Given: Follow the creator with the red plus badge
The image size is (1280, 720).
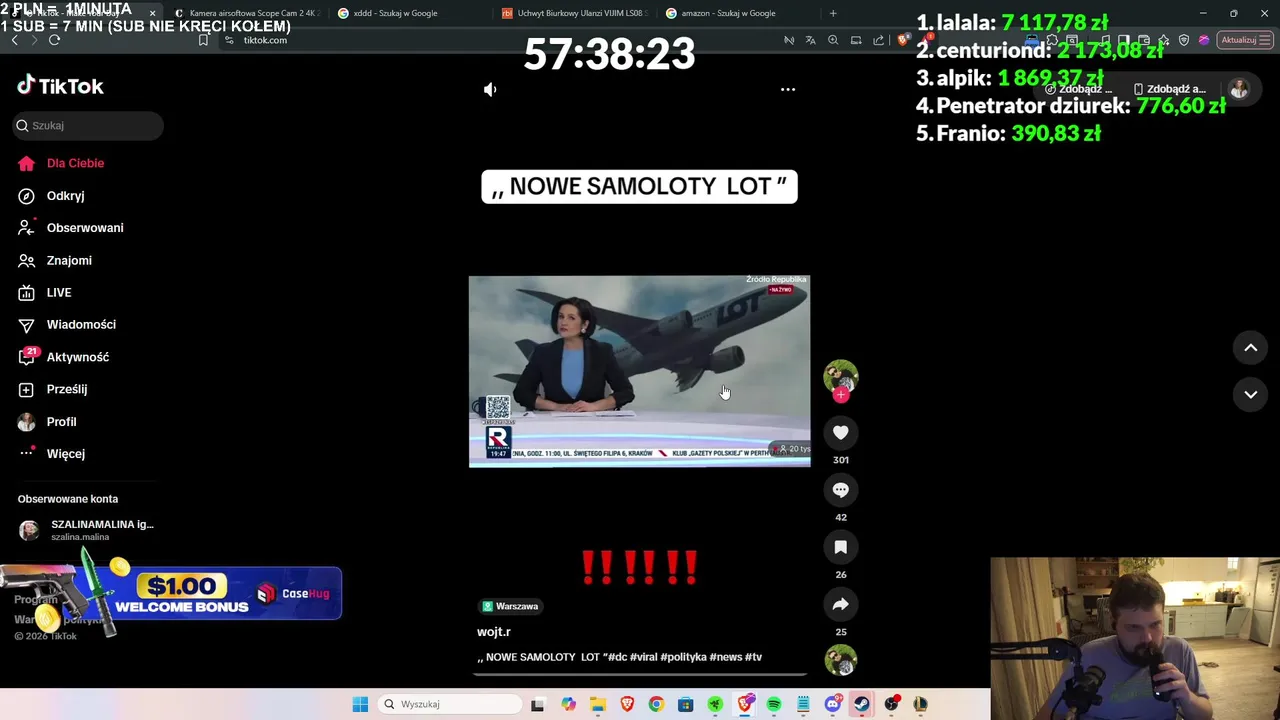Looking at the screenshot, I should tap(841, 395).
